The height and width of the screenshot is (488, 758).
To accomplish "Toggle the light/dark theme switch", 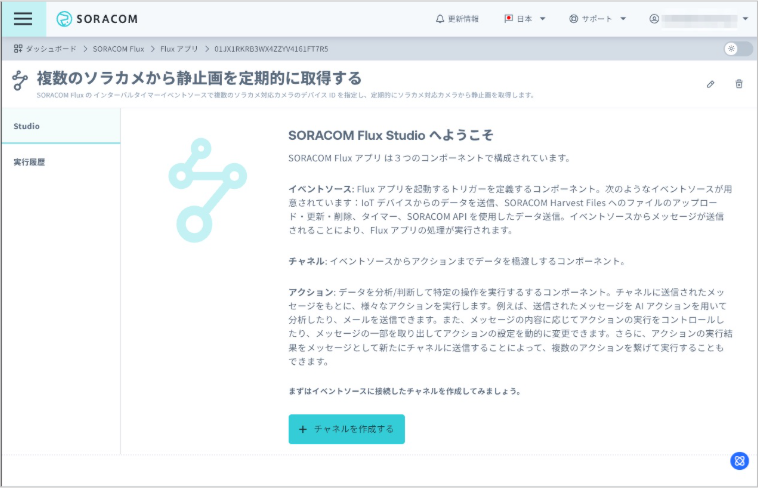I will 738,48.
